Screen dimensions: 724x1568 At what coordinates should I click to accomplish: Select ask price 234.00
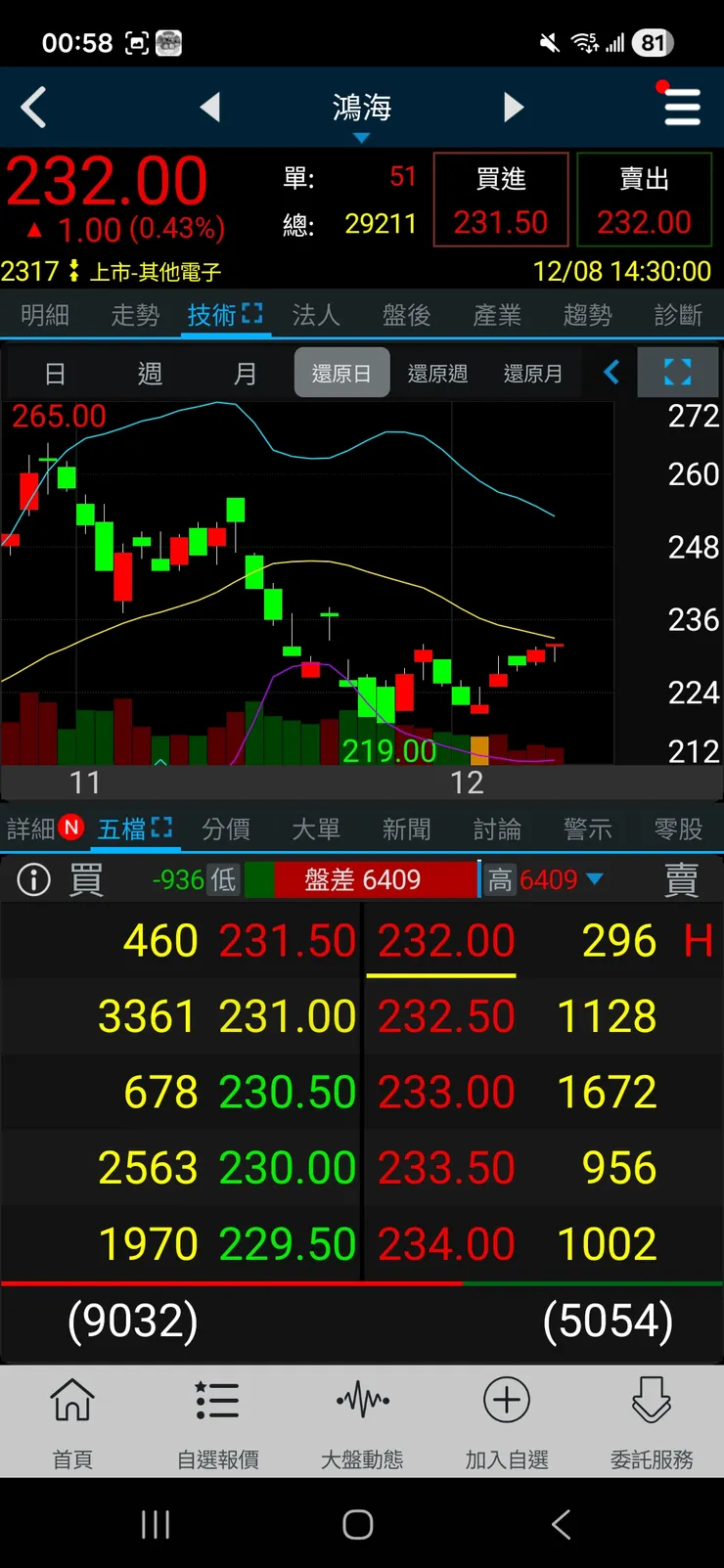(446, 1243)
